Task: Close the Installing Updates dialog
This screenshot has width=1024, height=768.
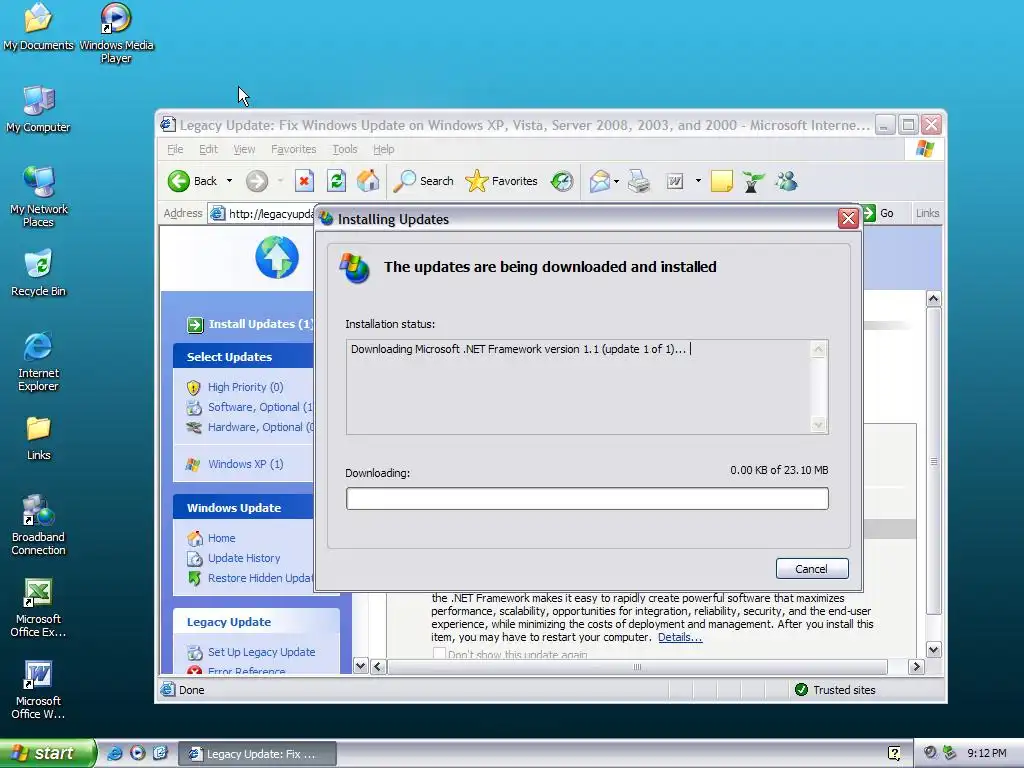Action: 848,219
